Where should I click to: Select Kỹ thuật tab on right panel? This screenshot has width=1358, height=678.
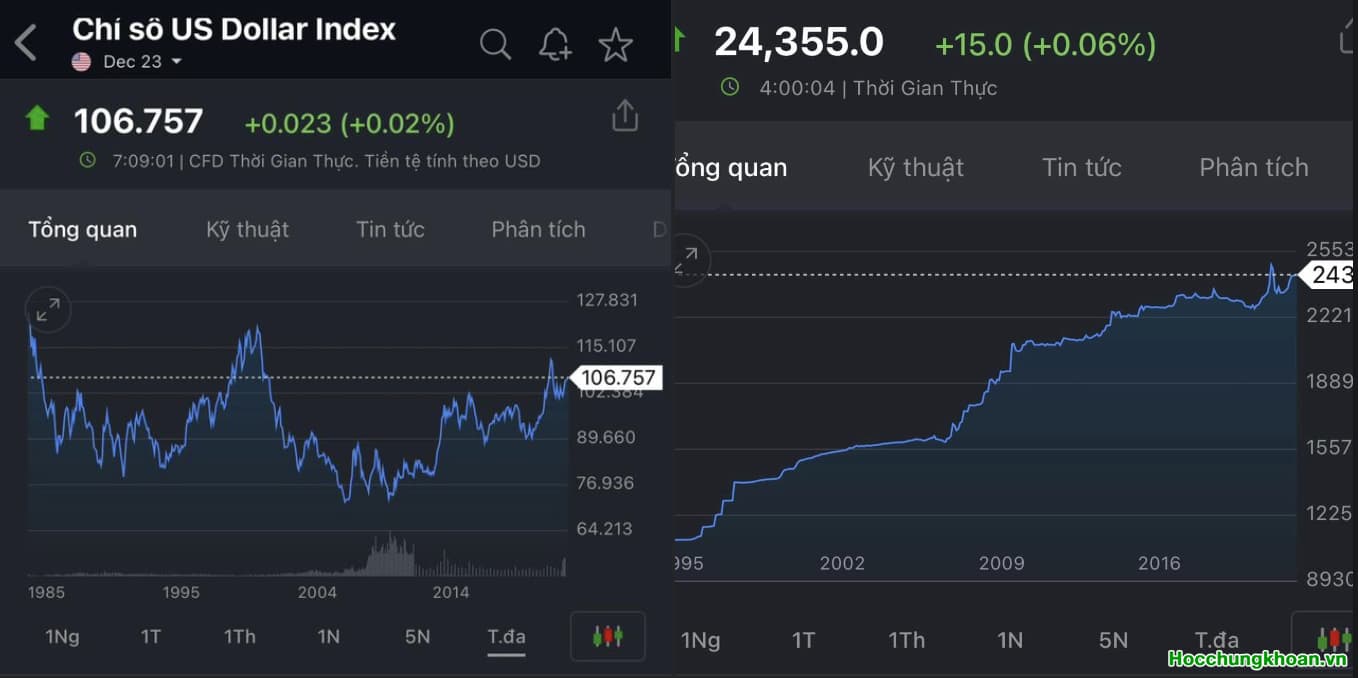pyautogui.click(x=915, y=168)
